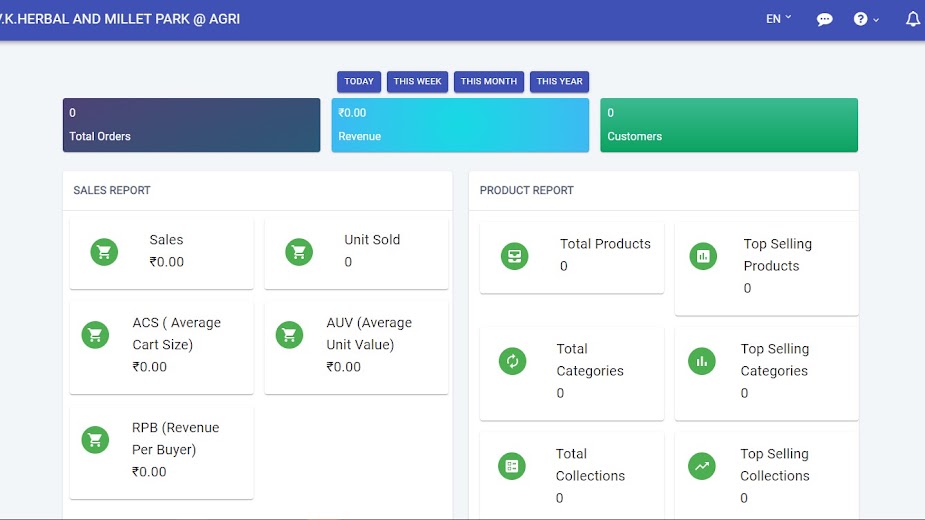Click the 0 value under Total Products
This screenshot has width=925, height=520.
point(563,266)
